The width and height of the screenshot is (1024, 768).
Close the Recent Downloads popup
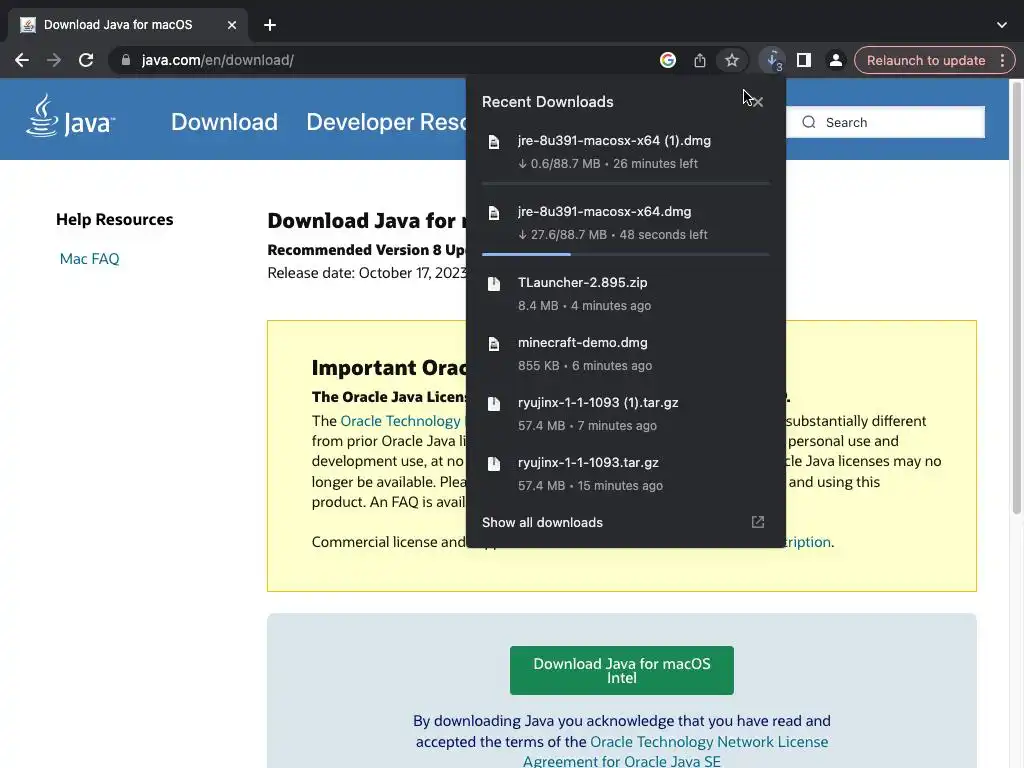point(758,101)
